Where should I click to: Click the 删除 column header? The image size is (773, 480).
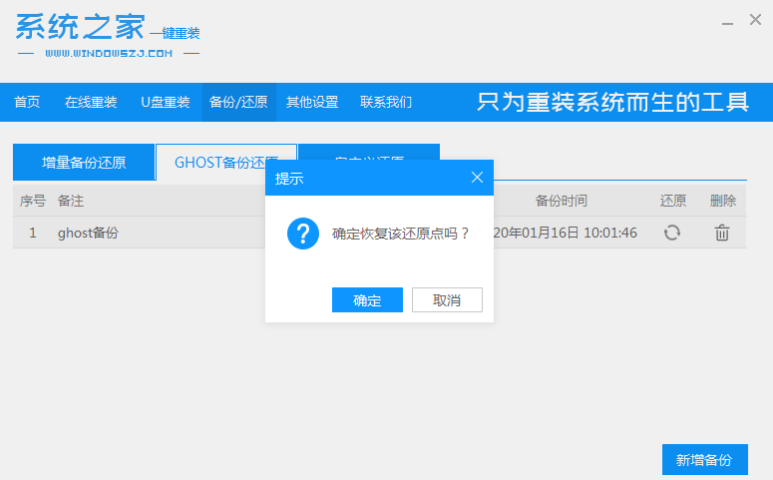(723, 201)
